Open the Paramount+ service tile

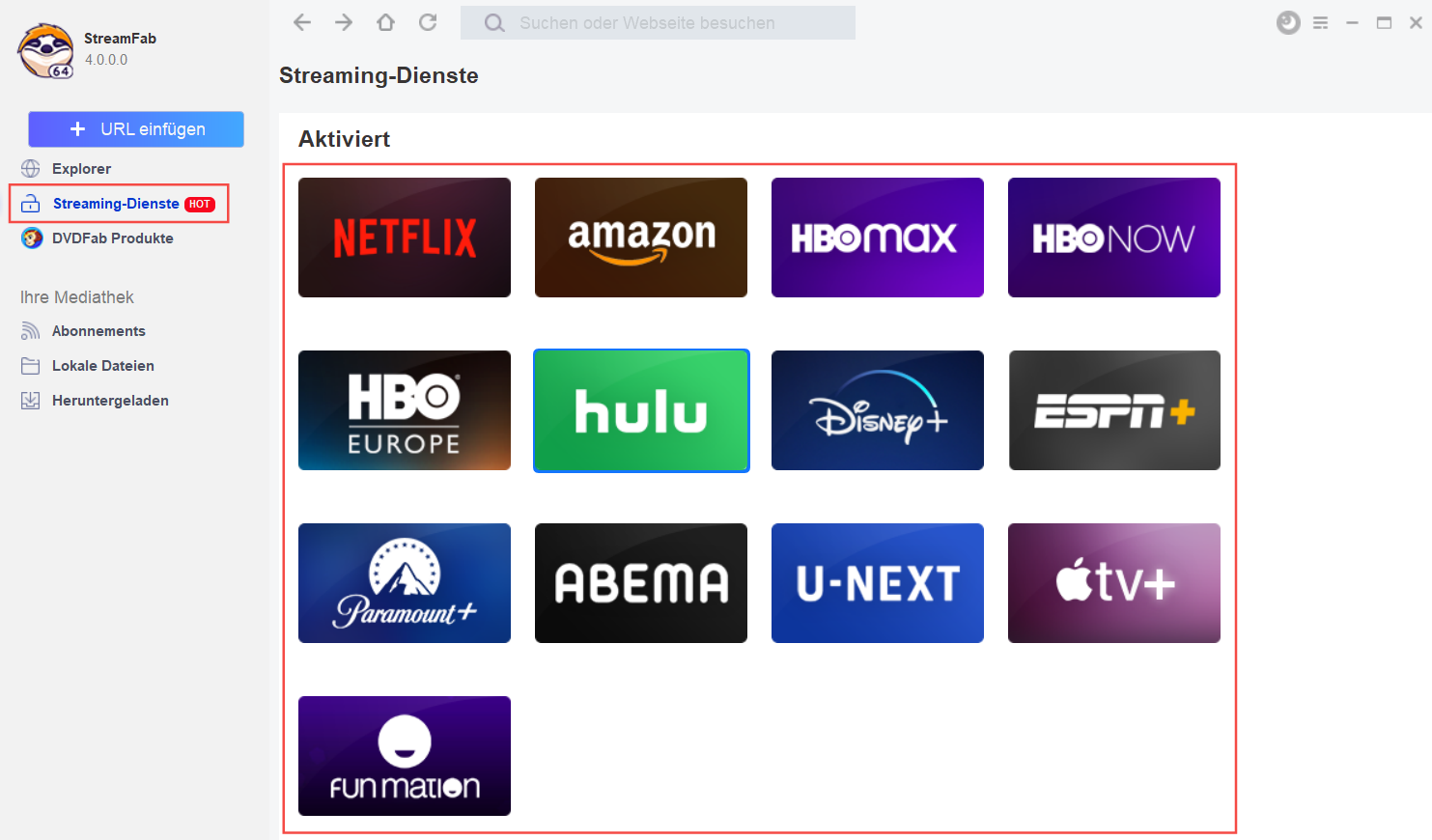tap(405, 583)
